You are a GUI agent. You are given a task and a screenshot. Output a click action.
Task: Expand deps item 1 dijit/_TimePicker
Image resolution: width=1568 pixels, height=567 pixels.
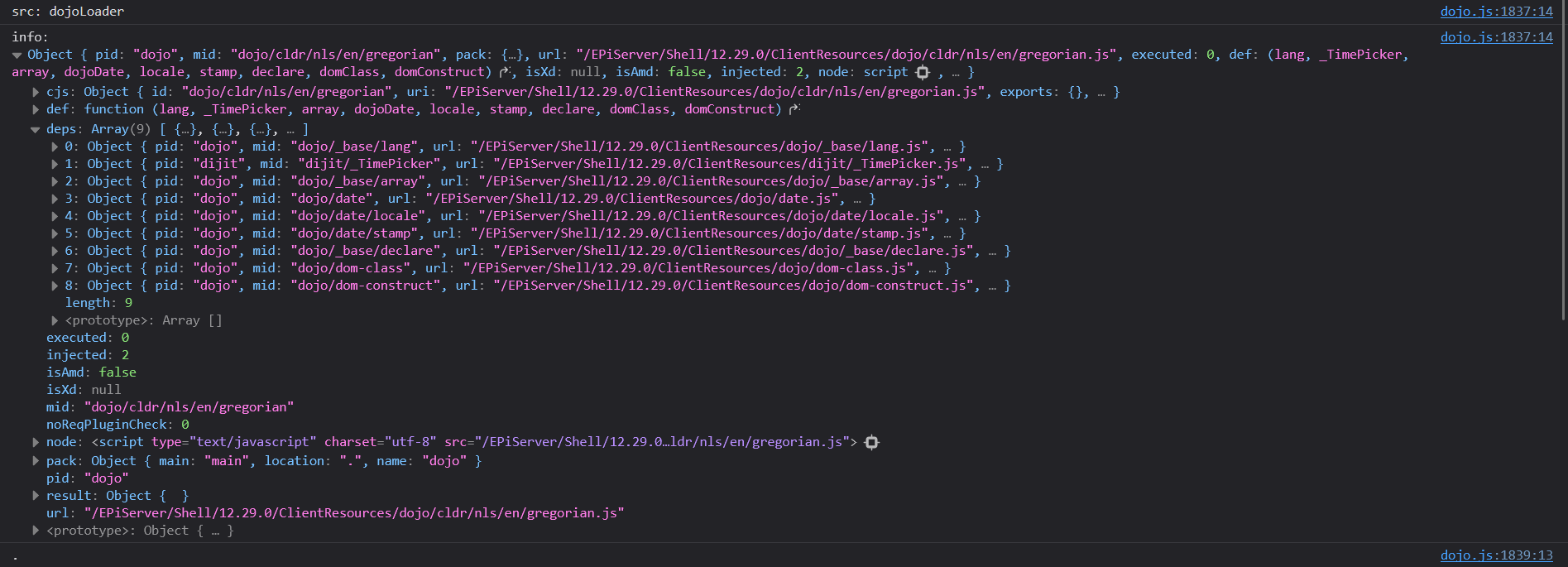tap(55, 164)
